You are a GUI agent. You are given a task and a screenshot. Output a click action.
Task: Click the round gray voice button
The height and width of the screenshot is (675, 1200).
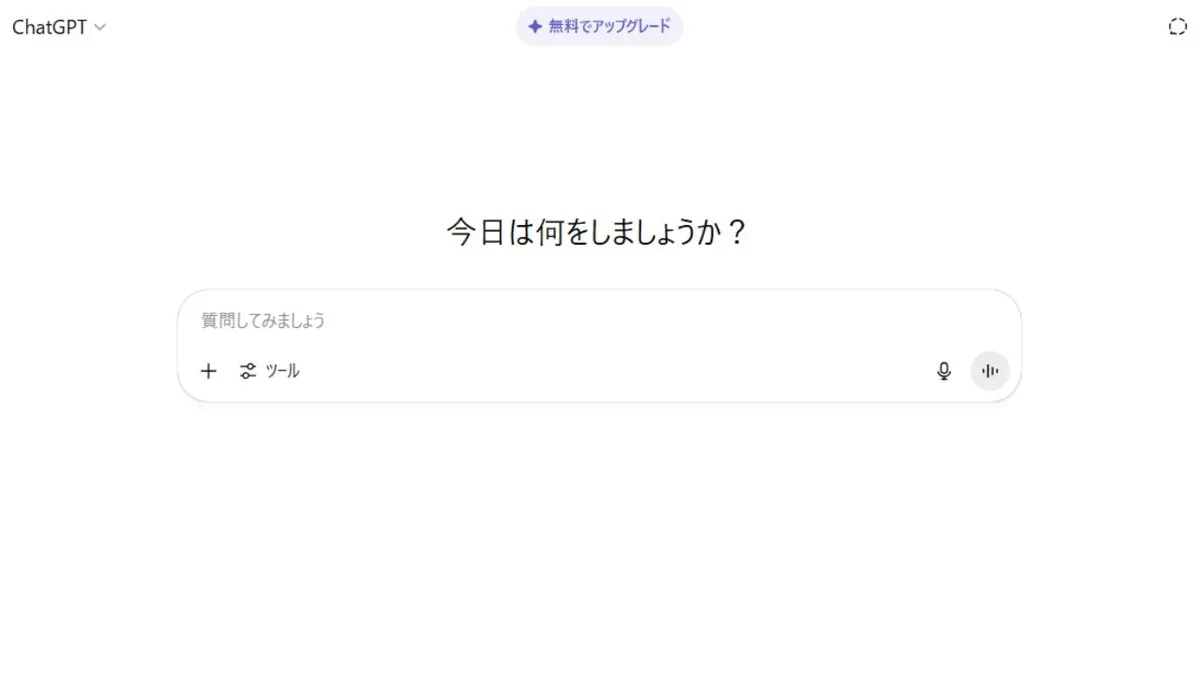pyautogui.click(x=990, y=371)
